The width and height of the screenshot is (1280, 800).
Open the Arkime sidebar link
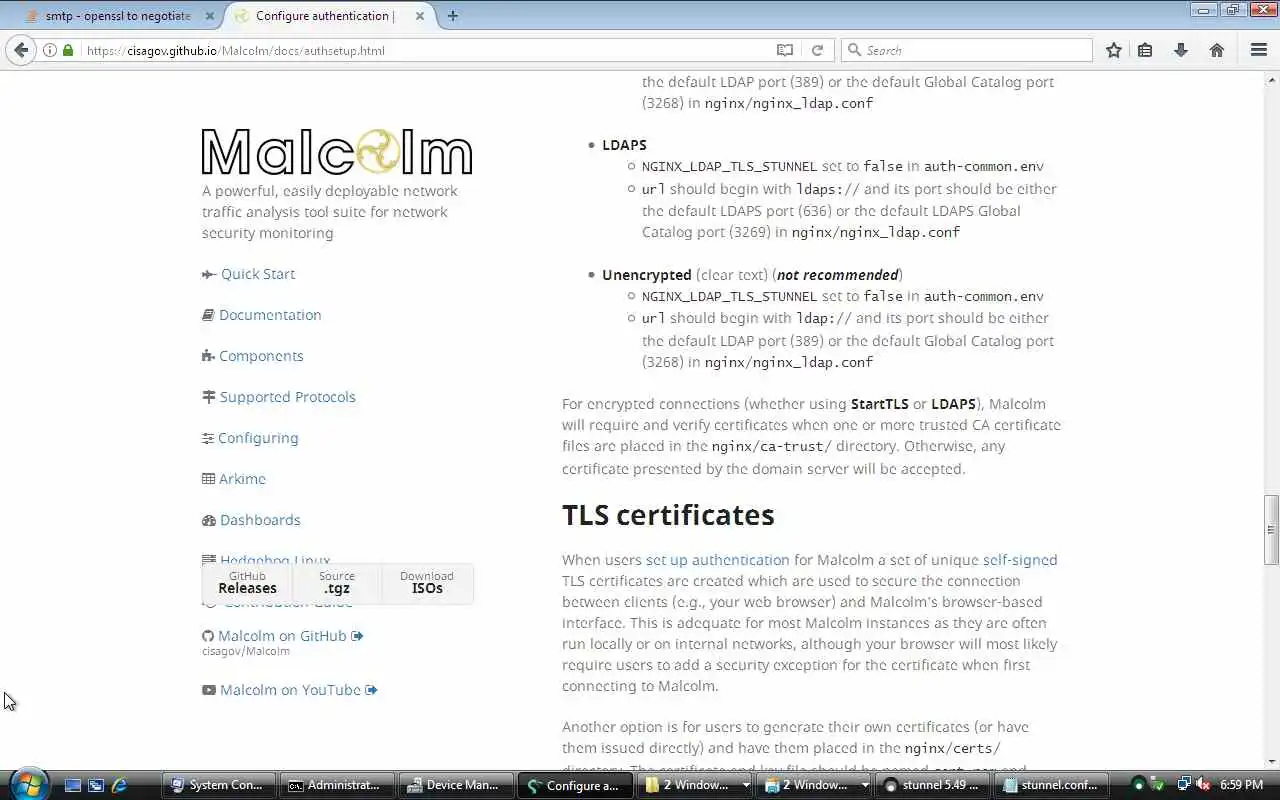pos(242,479)
